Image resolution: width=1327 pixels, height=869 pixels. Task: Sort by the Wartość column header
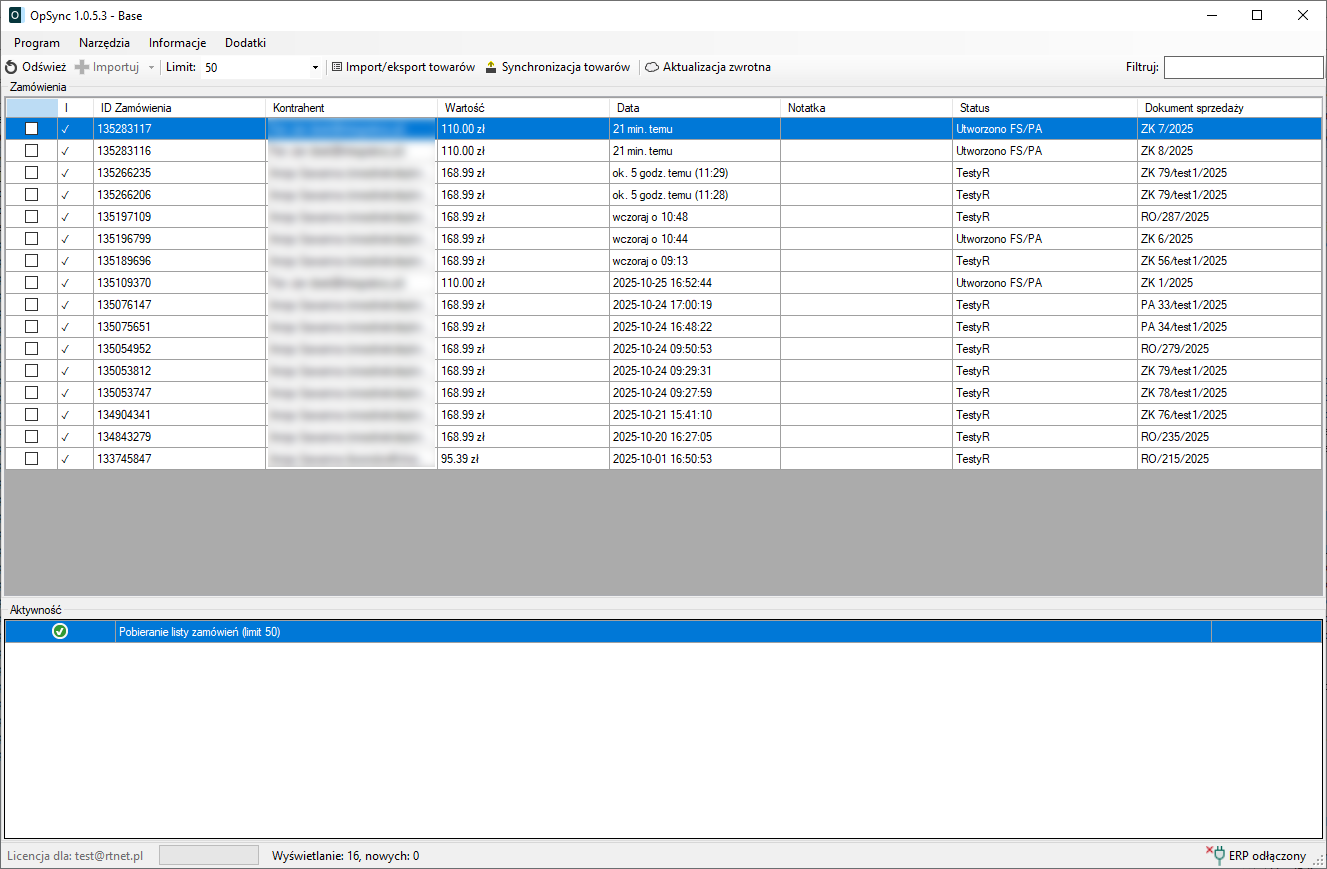pos(522,108)
